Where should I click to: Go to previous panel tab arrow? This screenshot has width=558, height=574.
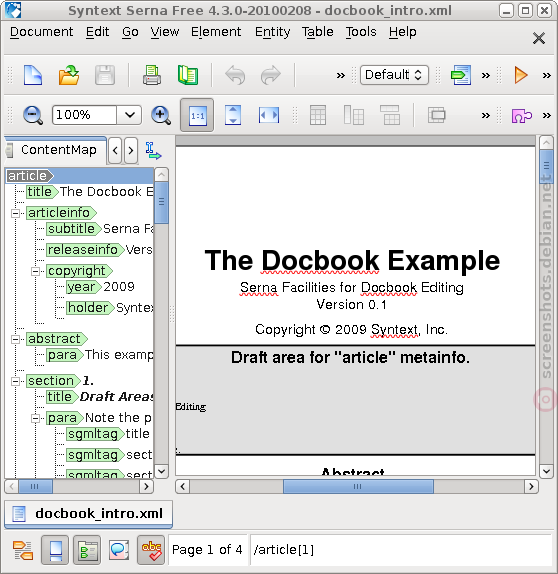(115, 150)
